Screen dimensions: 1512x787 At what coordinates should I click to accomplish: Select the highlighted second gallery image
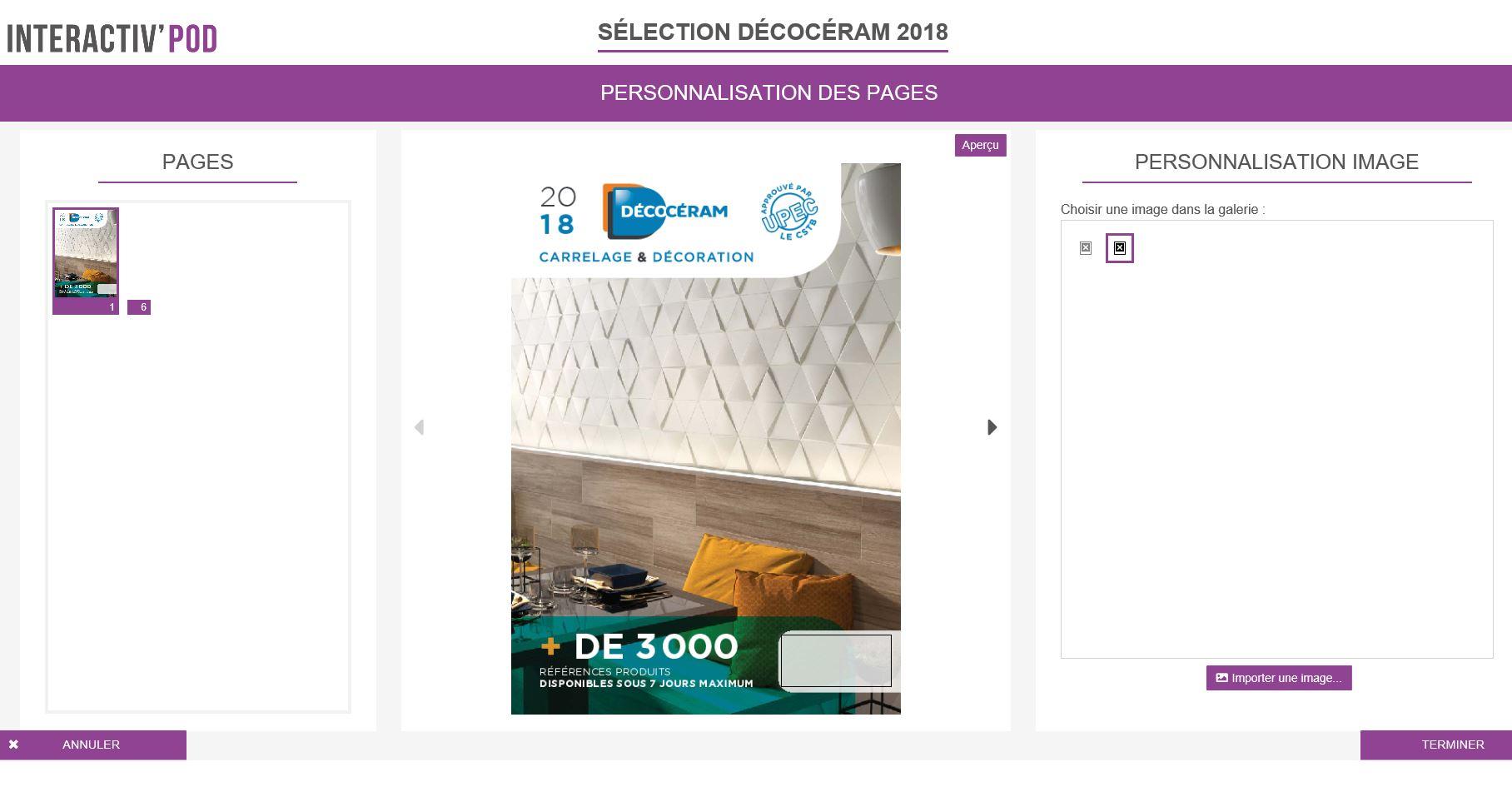pos(1120,248)
